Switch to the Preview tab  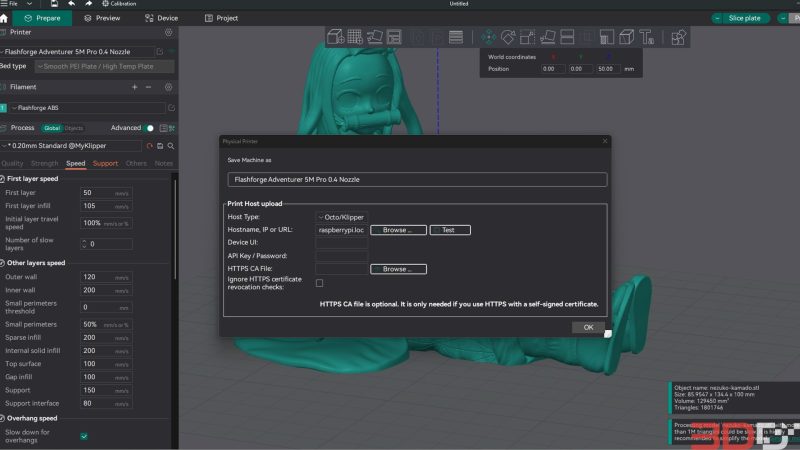[x=102, y=18]
